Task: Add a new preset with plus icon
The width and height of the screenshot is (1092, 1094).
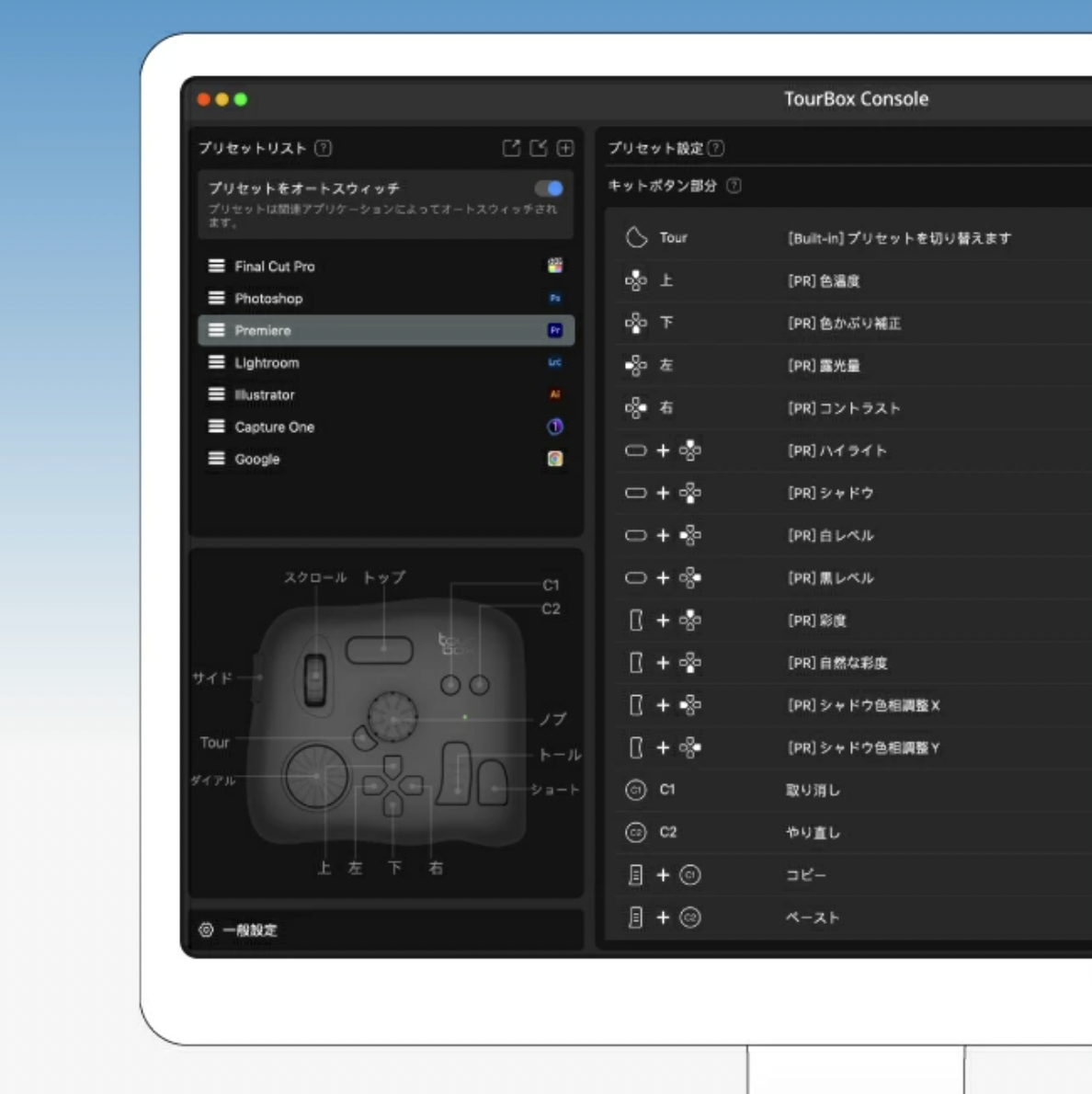Action: pos(565,148)
